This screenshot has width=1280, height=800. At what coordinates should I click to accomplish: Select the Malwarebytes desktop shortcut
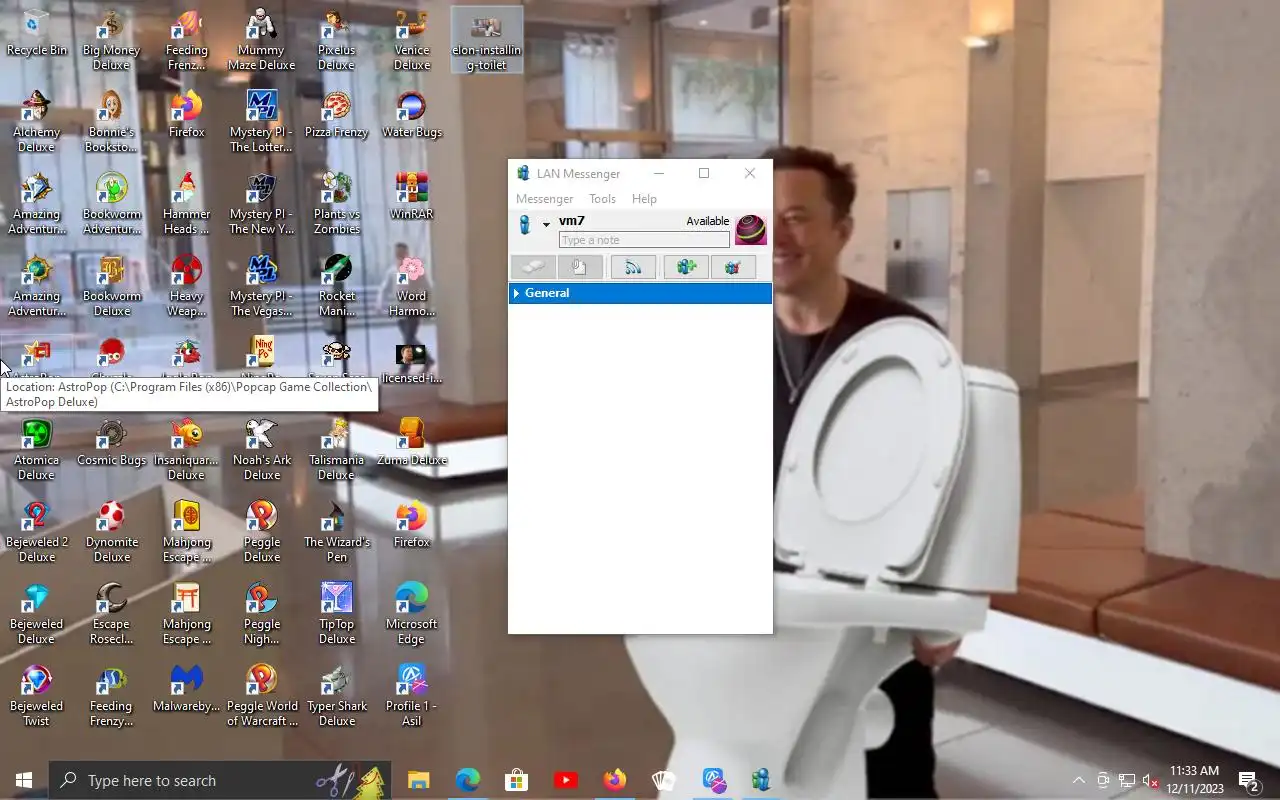(x=186, y=688)
